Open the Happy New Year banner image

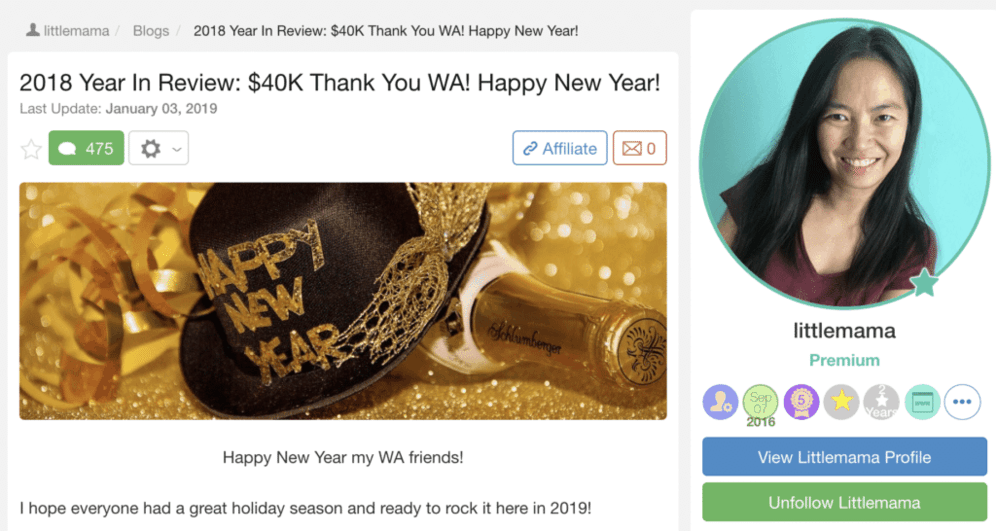(x=343, y=300)
